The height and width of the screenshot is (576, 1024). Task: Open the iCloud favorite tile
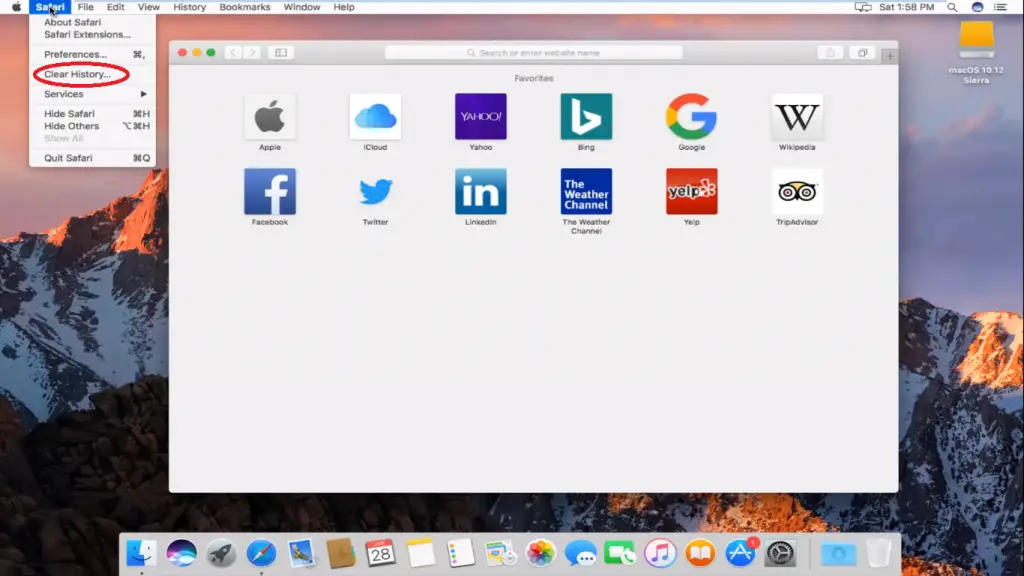[x=376, y=117]
